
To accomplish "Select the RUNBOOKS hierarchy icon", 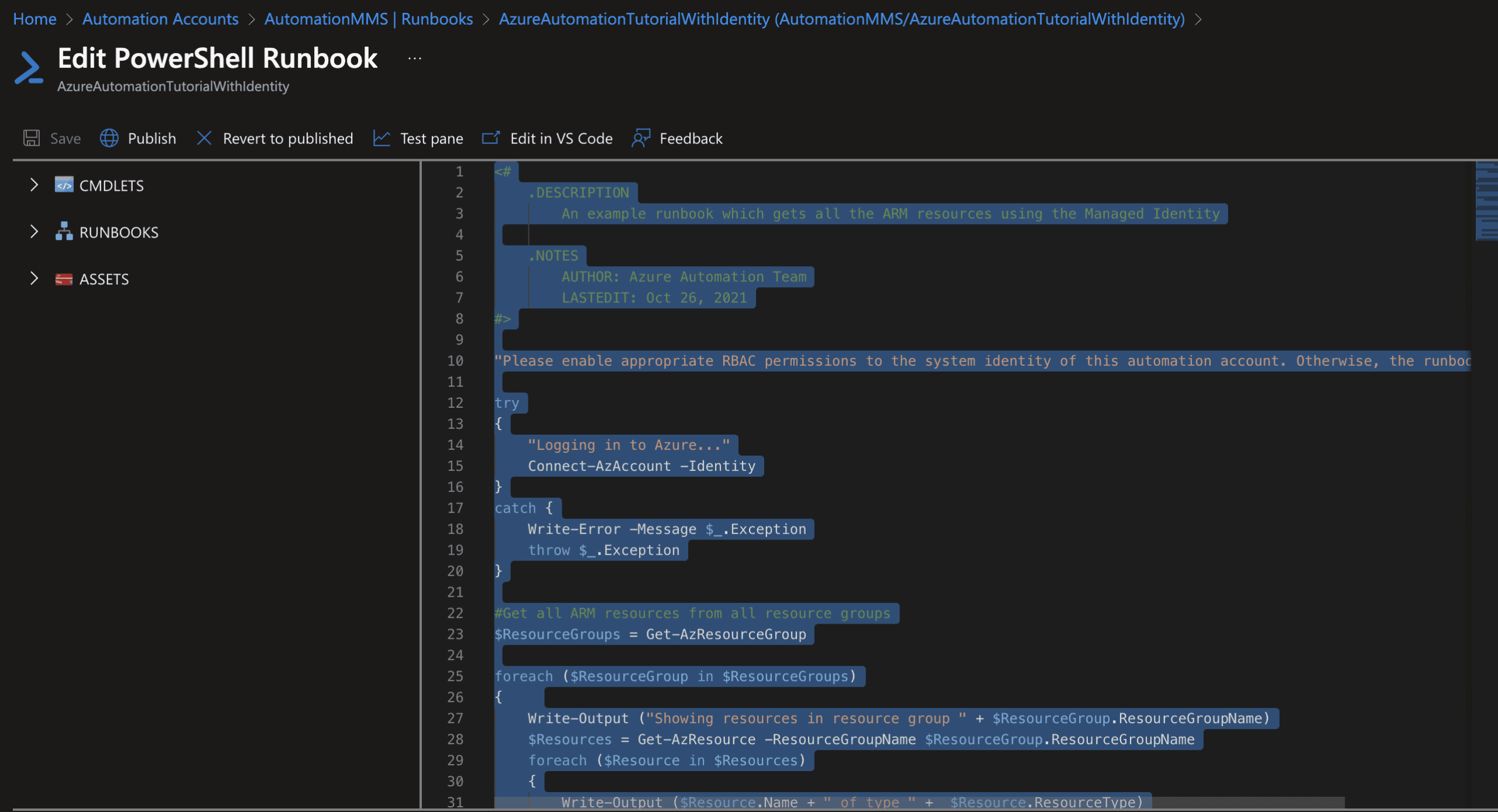I will 64,232.
